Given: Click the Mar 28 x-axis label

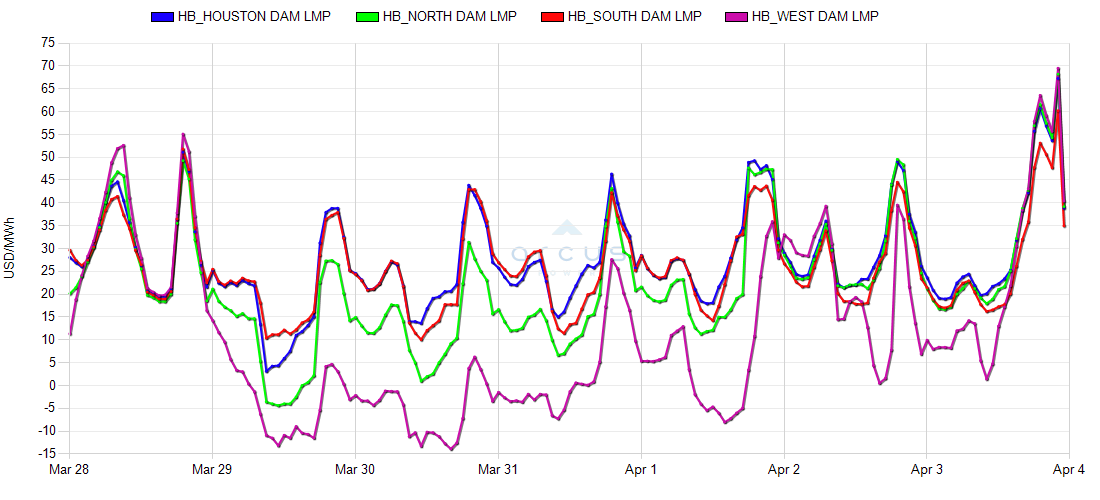Looking at the screenshot, I should pos(69,468).
